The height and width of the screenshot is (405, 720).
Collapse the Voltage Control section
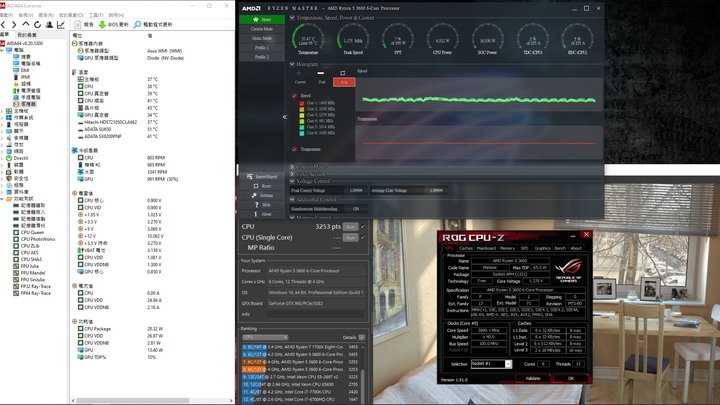[292, 181]
